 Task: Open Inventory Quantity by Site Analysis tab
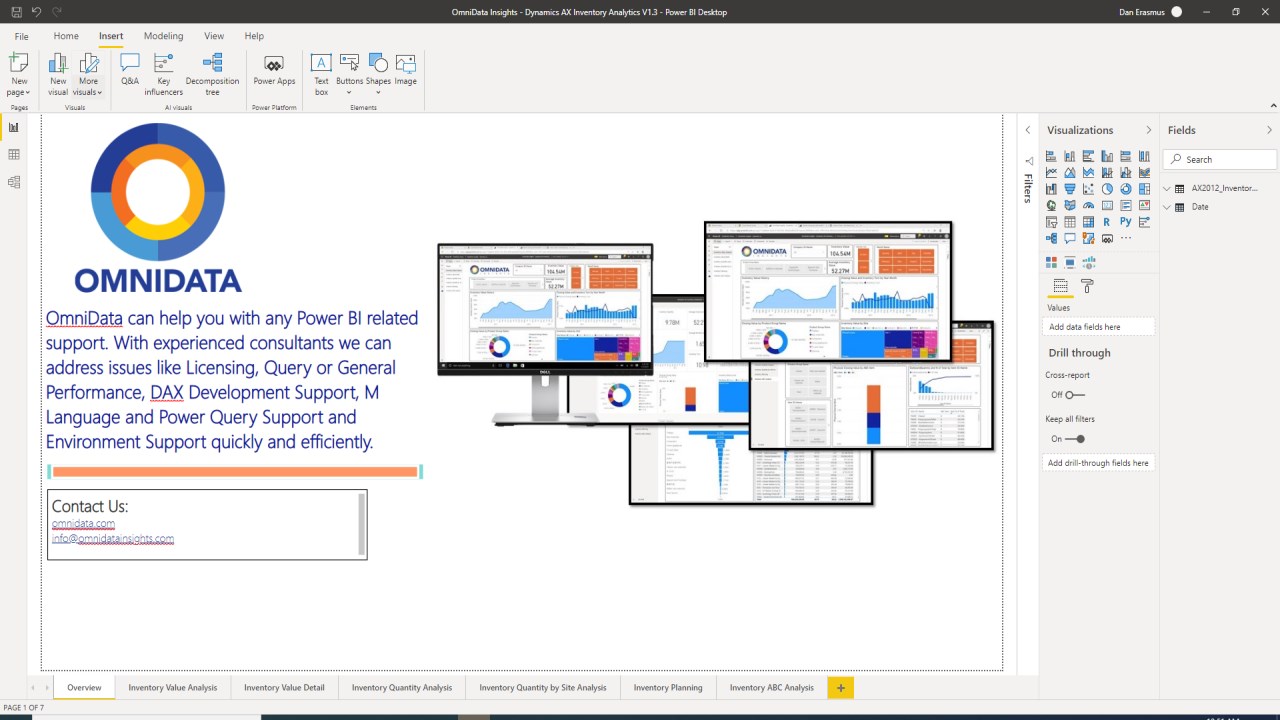point(543,688)
